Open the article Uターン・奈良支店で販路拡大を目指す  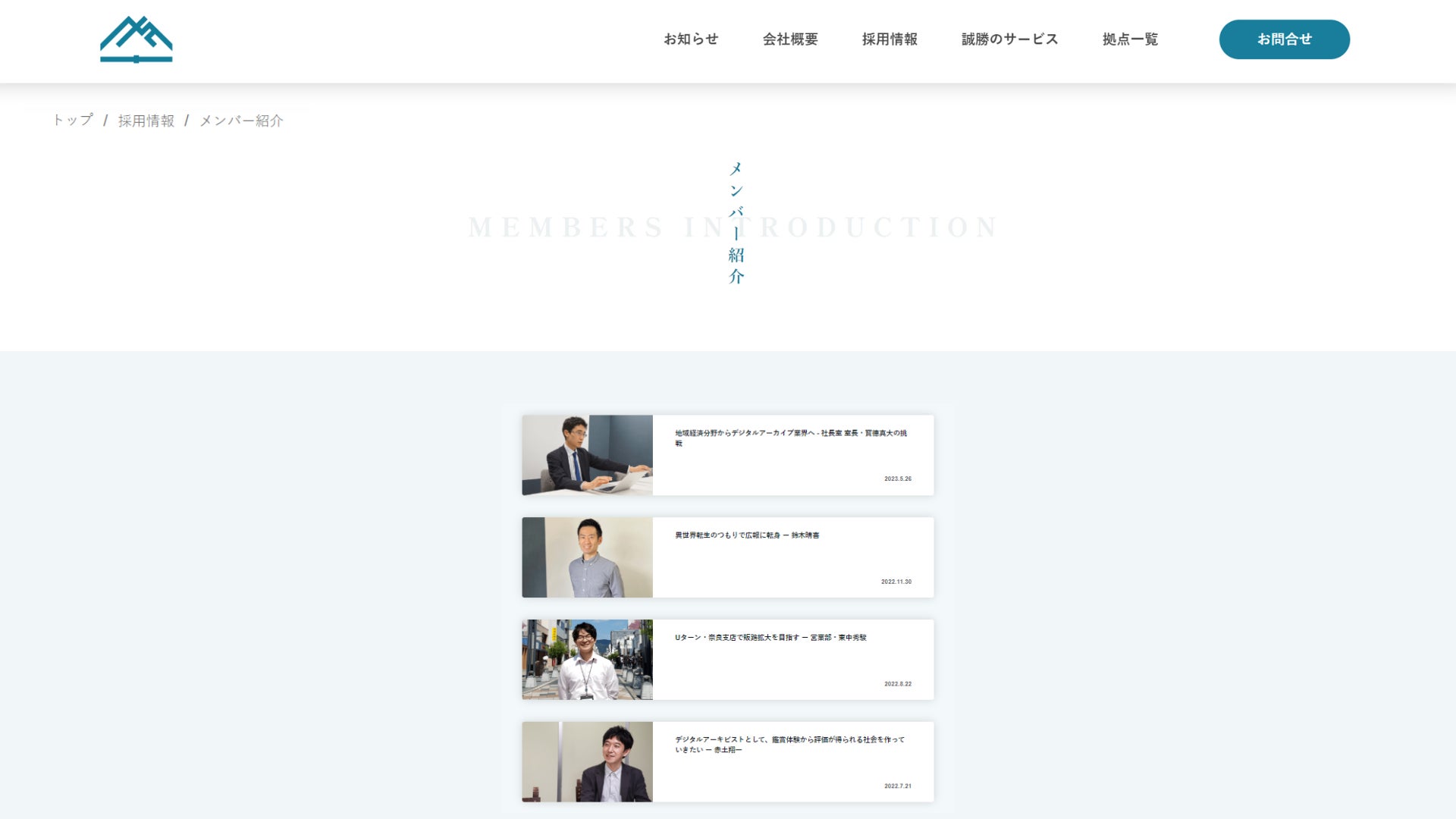tap(770, 638)
